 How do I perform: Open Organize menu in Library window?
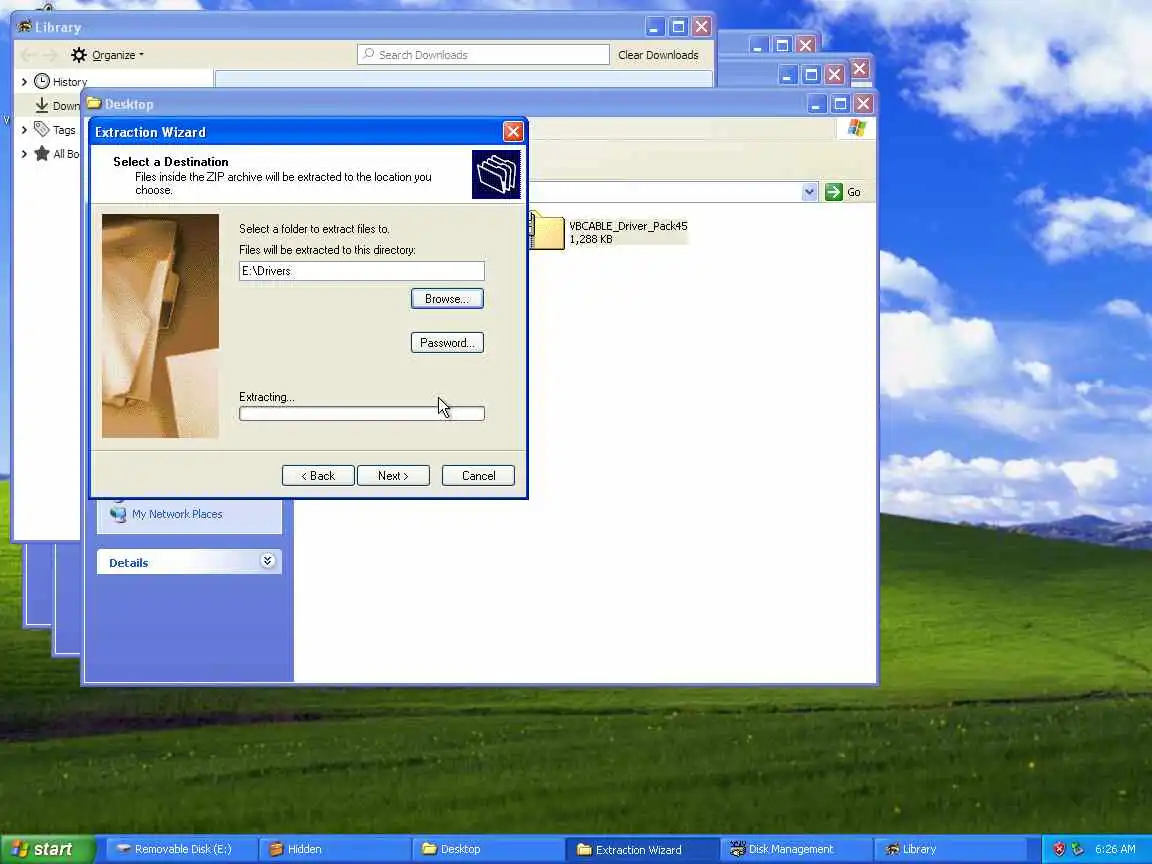click(108, 55)
